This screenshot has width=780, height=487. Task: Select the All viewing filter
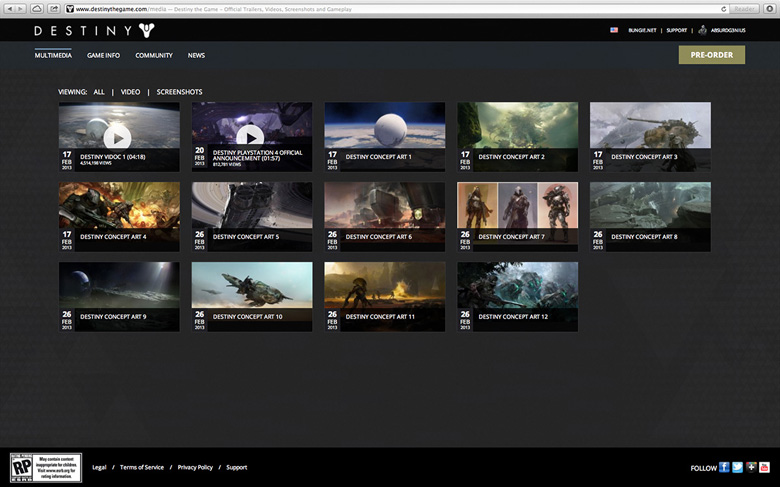tap(99, 92)
